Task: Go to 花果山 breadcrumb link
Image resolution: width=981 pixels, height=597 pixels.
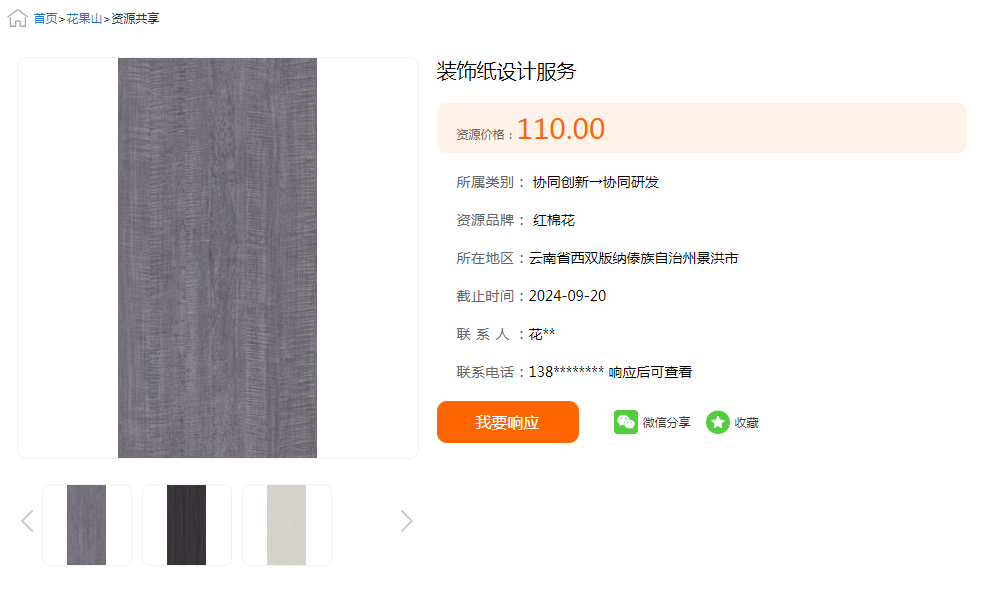Action: coord(84,19)
